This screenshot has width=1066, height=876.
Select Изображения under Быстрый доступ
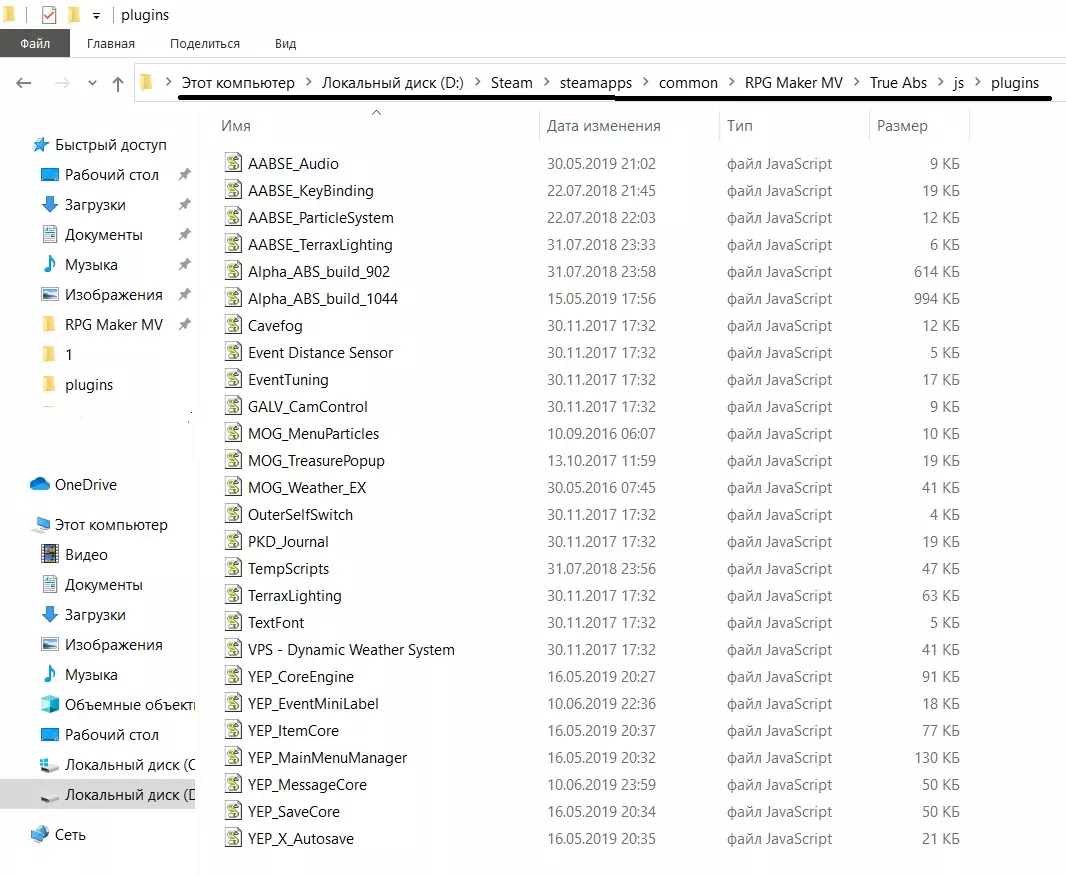[x=114, y=294]
